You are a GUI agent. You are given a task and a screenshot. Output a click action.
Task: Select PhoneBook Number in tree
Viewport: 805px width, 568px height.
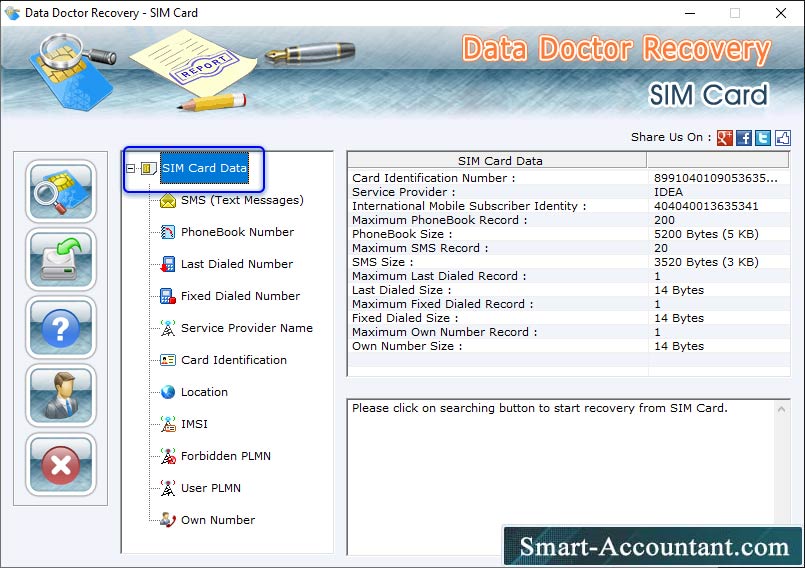coord(237,232)
